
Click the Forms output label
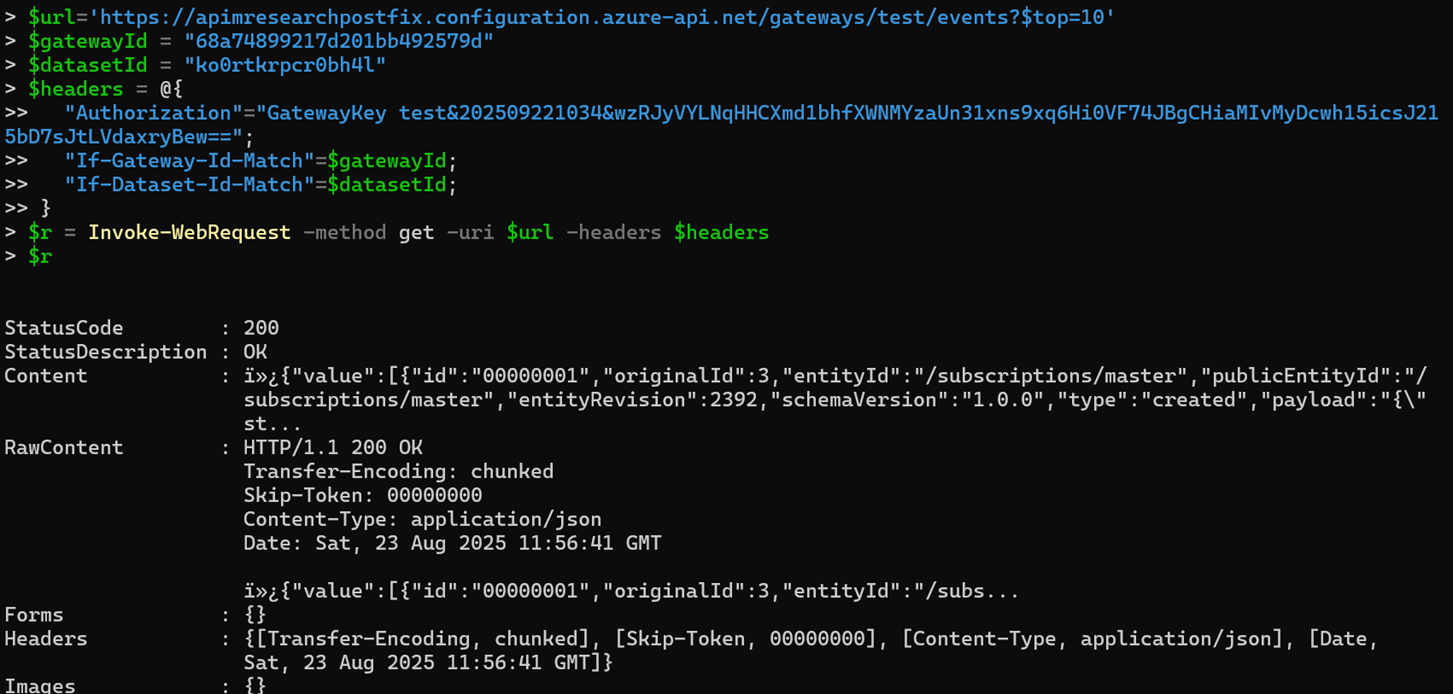(x=34, y=615)
